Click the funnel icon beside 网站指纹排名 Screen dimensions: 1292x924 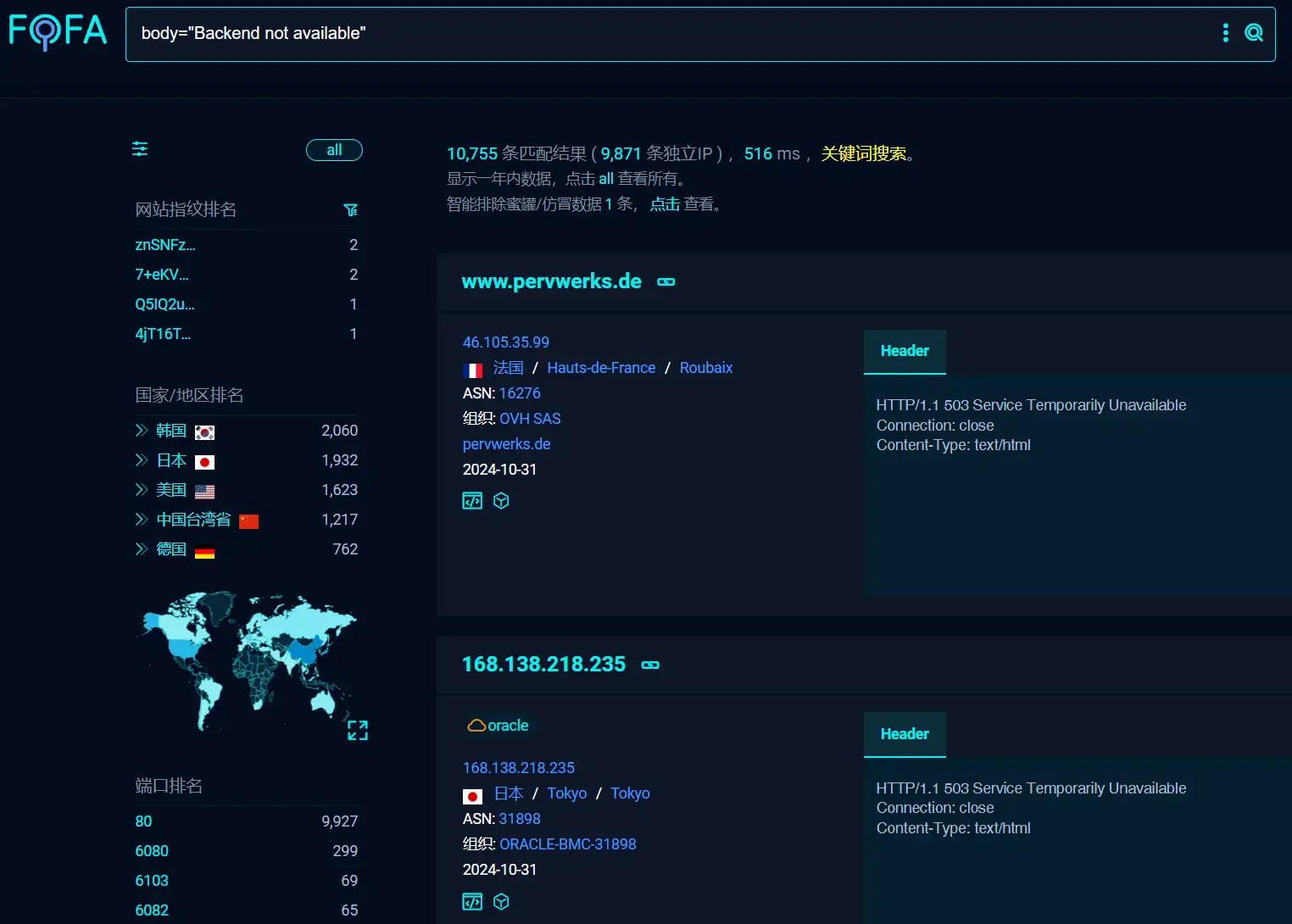[x=350, y=209]
